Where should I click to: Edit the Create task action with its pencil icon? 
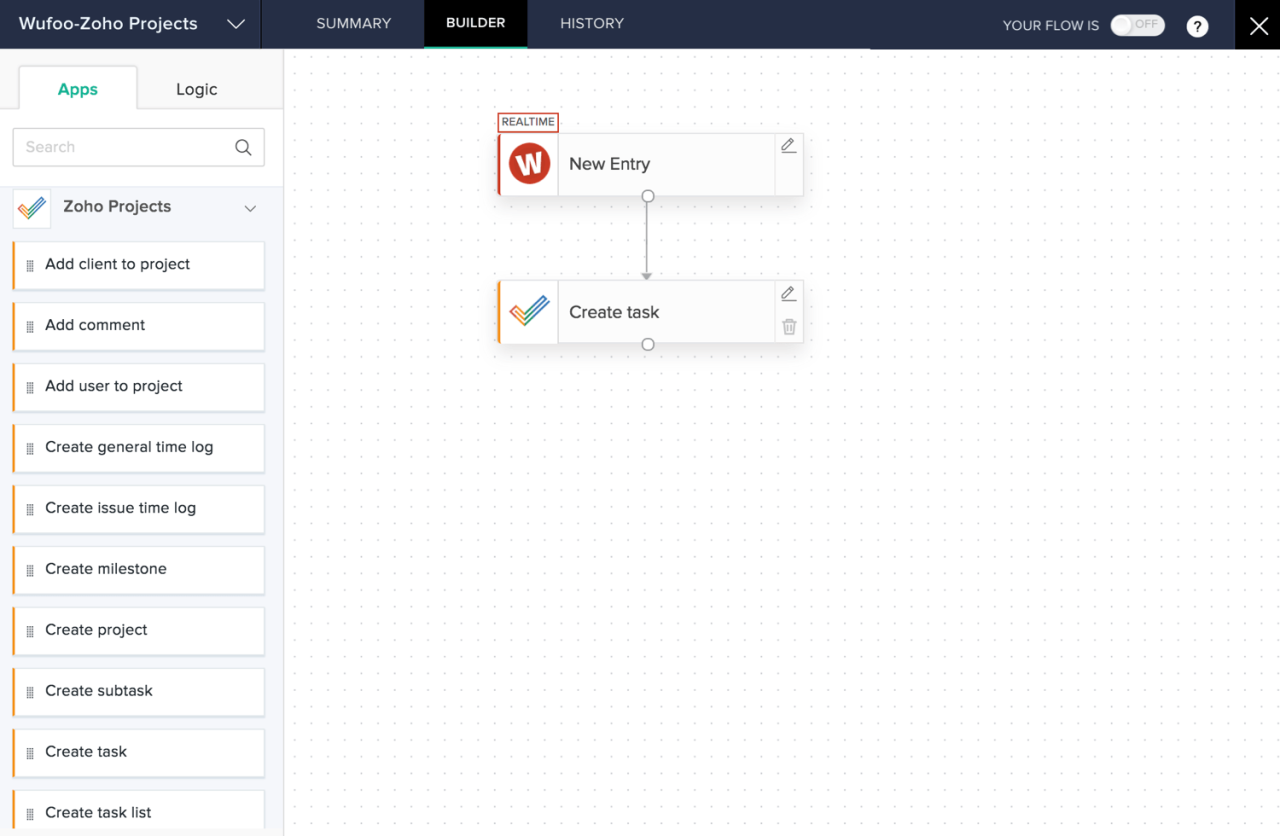coord(788,293)
